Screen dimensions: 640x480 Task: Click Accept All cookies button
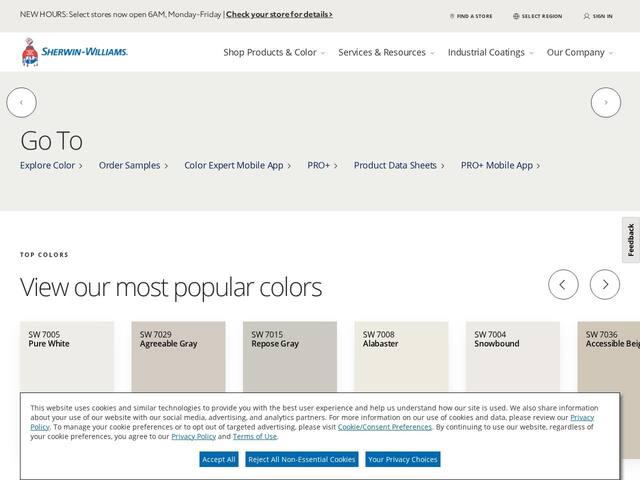pos(219,459)
